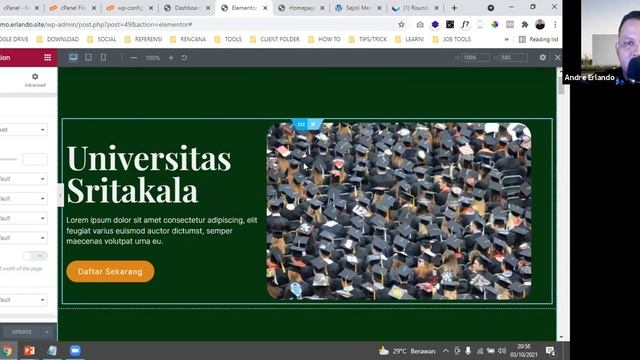Switch to the cPanel File browser tab
Screen dimensions: 640x360
[72, 8]
